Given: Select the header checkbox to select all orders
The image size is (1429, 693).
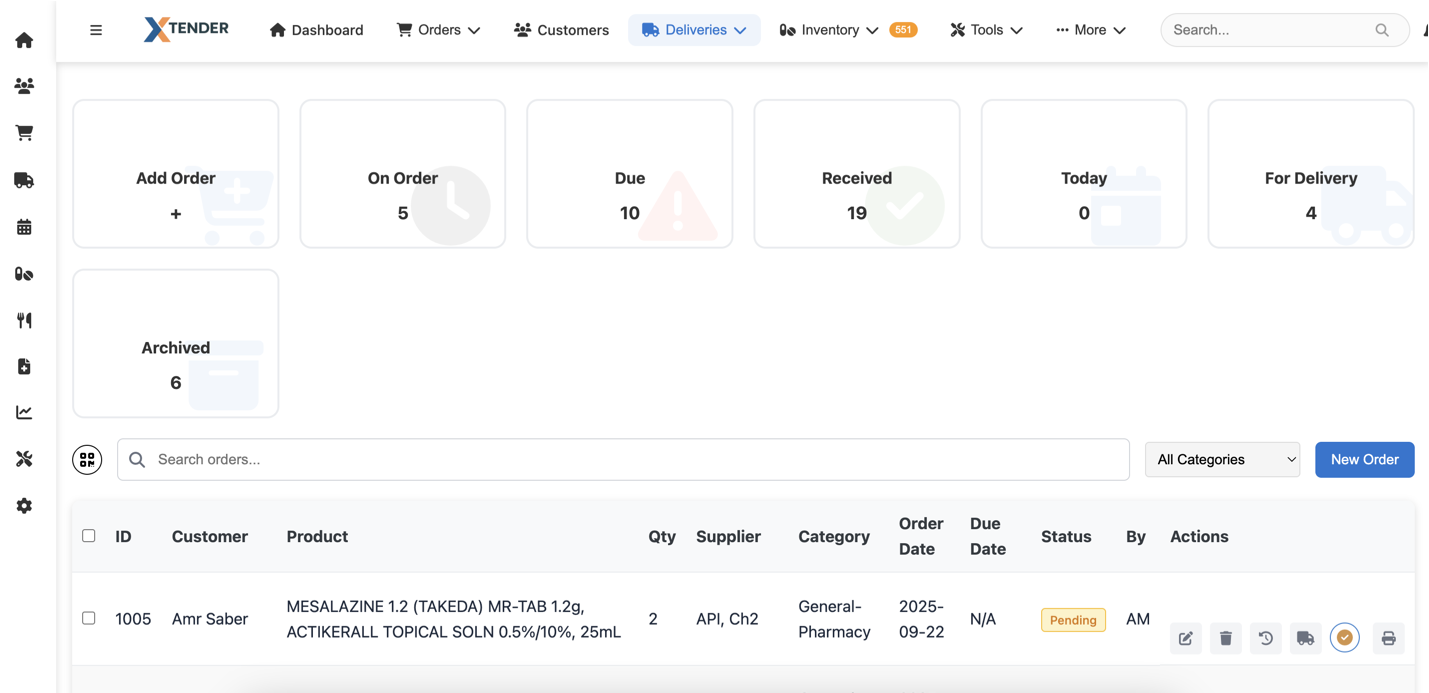Looking at the screenshot, I should tap(88, 536).
